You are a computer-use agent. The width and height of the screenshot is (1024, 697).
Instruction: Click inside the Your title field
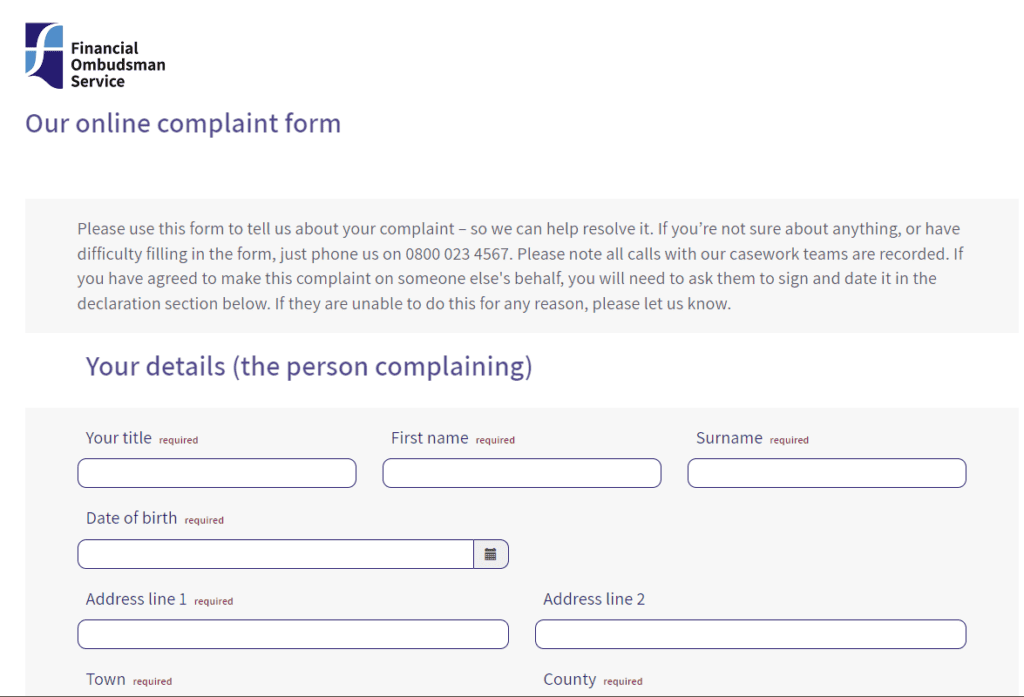(x=216, y=472)
